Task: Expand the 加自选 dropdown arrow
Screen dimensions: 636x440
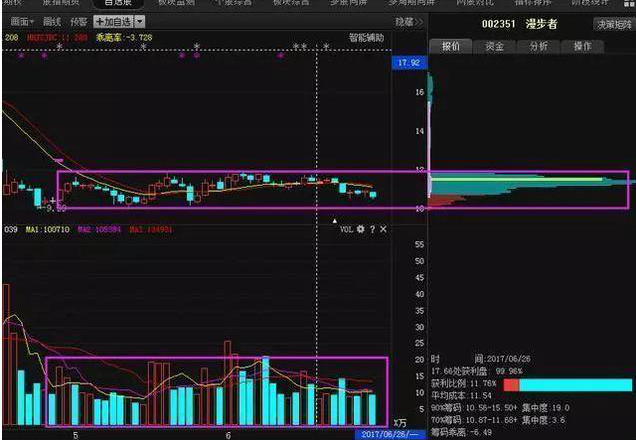Action: (x=138, y=20)
